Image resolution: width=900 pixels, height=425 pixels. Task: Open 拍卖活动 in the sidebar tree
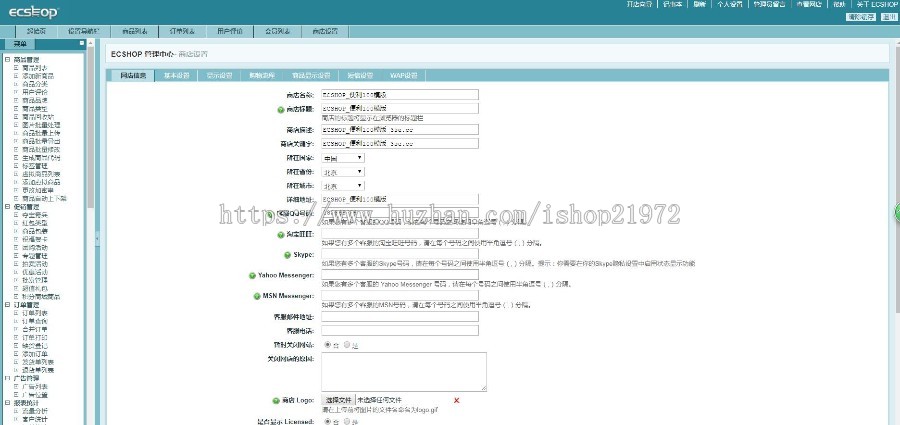coord(34,264)
